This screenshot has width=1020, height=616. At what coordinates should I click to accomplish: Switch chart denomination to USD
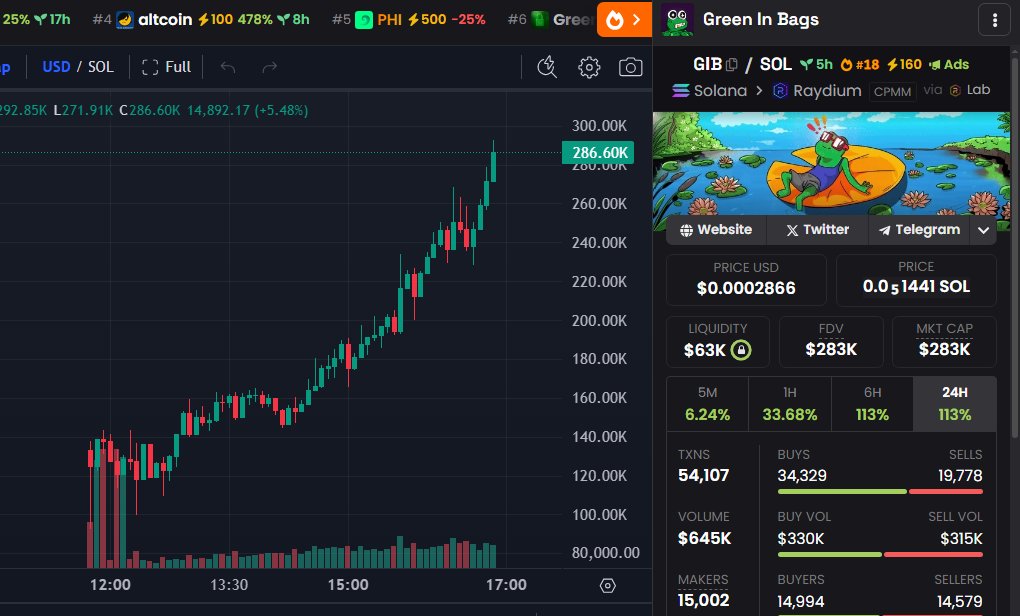point(56,67)
